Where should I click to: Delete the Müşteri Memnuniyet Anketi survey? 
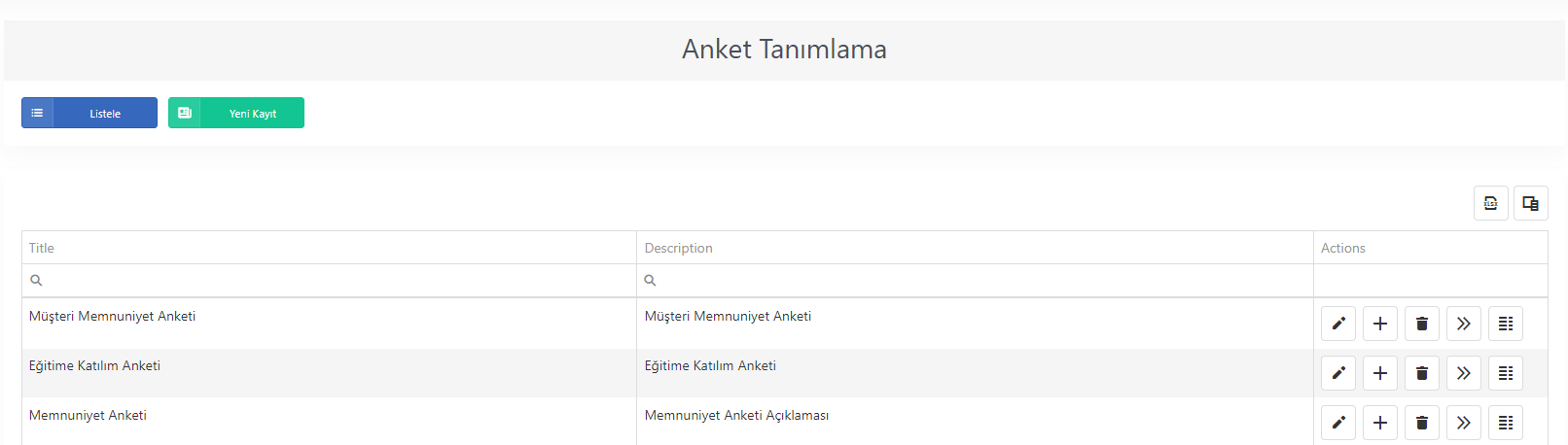[1422, 324]
